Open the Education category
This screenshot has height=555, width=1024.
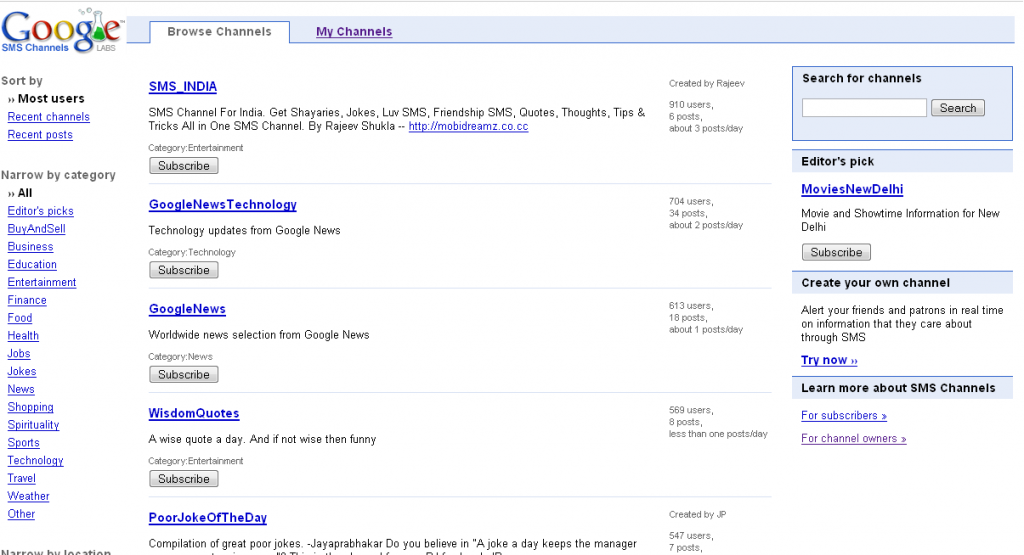pyautogui.click(x=32, y=264)
